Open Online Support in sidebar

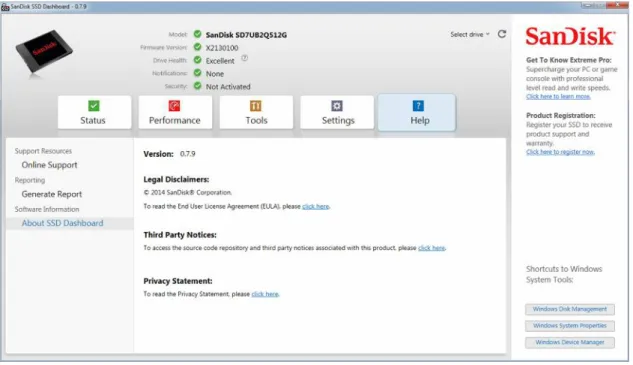point(49,165)
